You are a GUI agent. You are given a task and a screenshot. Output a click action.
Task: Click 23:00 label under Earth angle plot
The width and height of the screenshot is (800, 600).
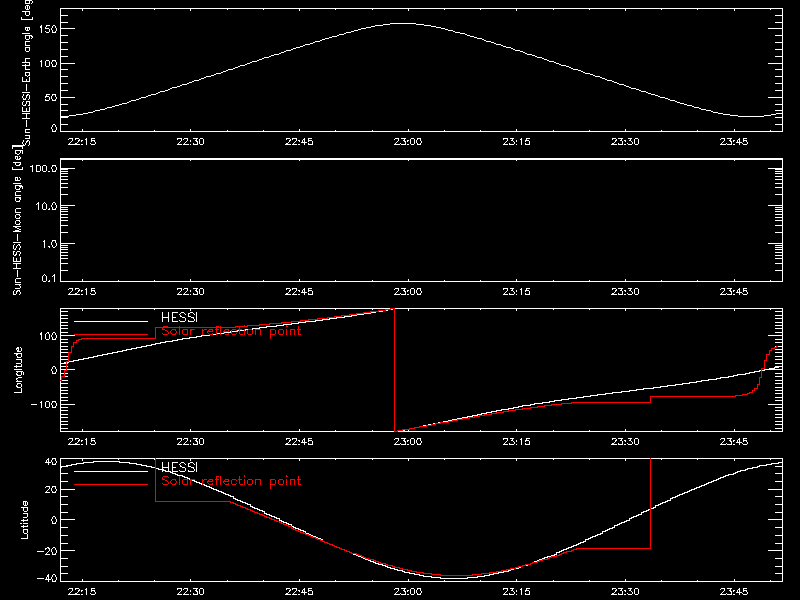[408, 141]
